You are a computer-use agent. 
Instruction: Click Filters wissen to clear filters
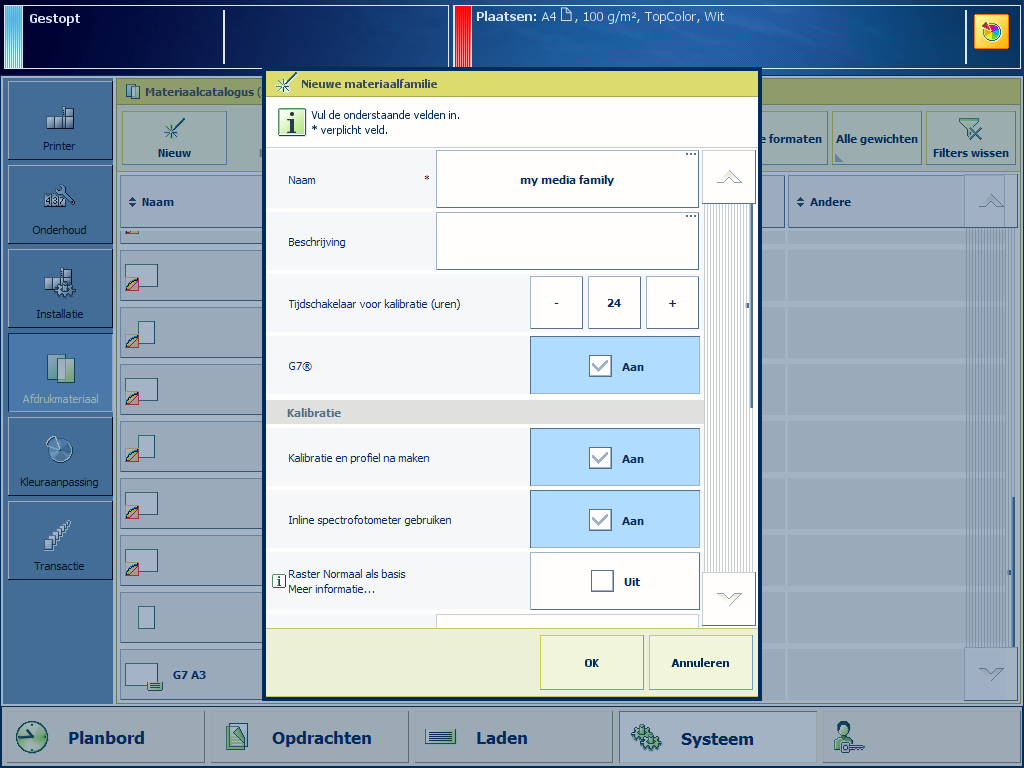pos(970,138)
